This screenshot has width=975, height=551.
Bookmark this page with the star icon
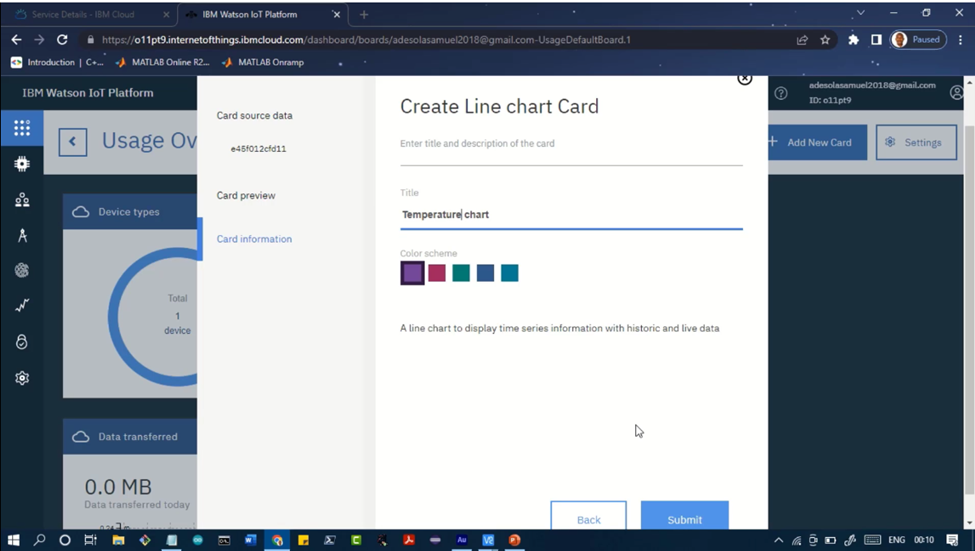coord(825,40)
